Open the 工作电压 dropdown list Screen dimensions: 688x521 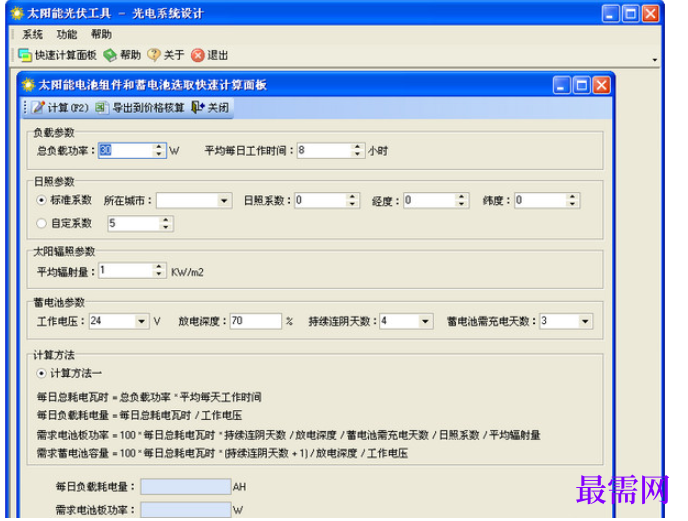[x=141, y=321]
